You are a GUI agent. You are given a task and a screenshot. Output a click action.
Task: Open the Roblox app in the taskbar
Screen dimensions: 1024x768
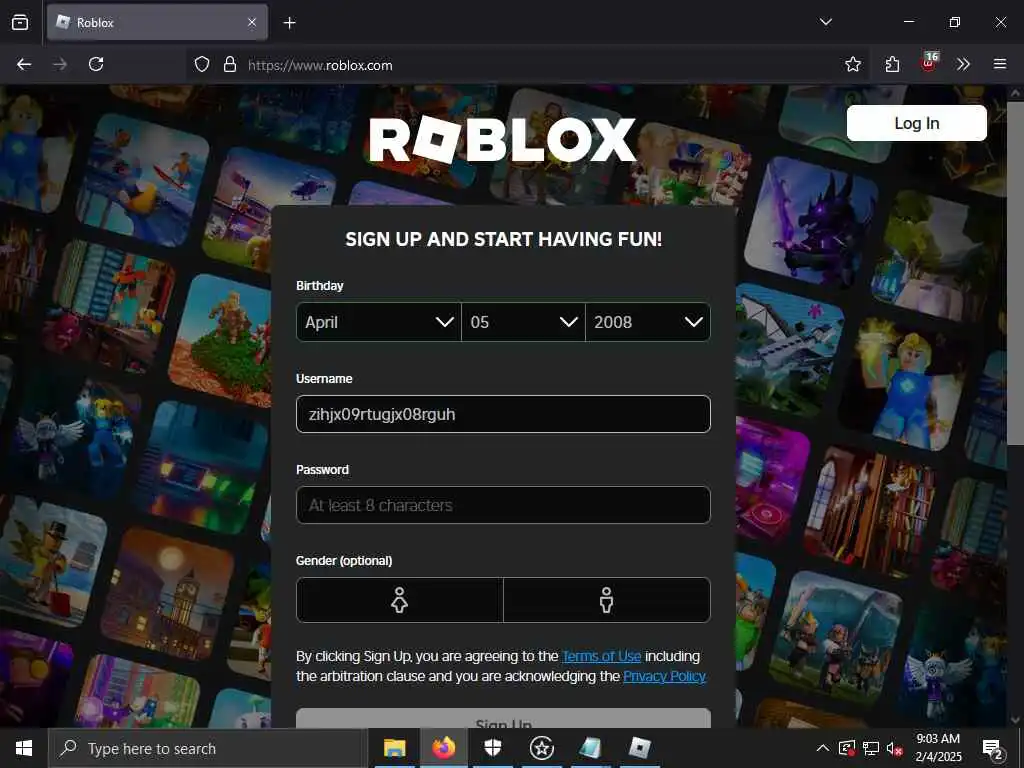pos(639,748)
